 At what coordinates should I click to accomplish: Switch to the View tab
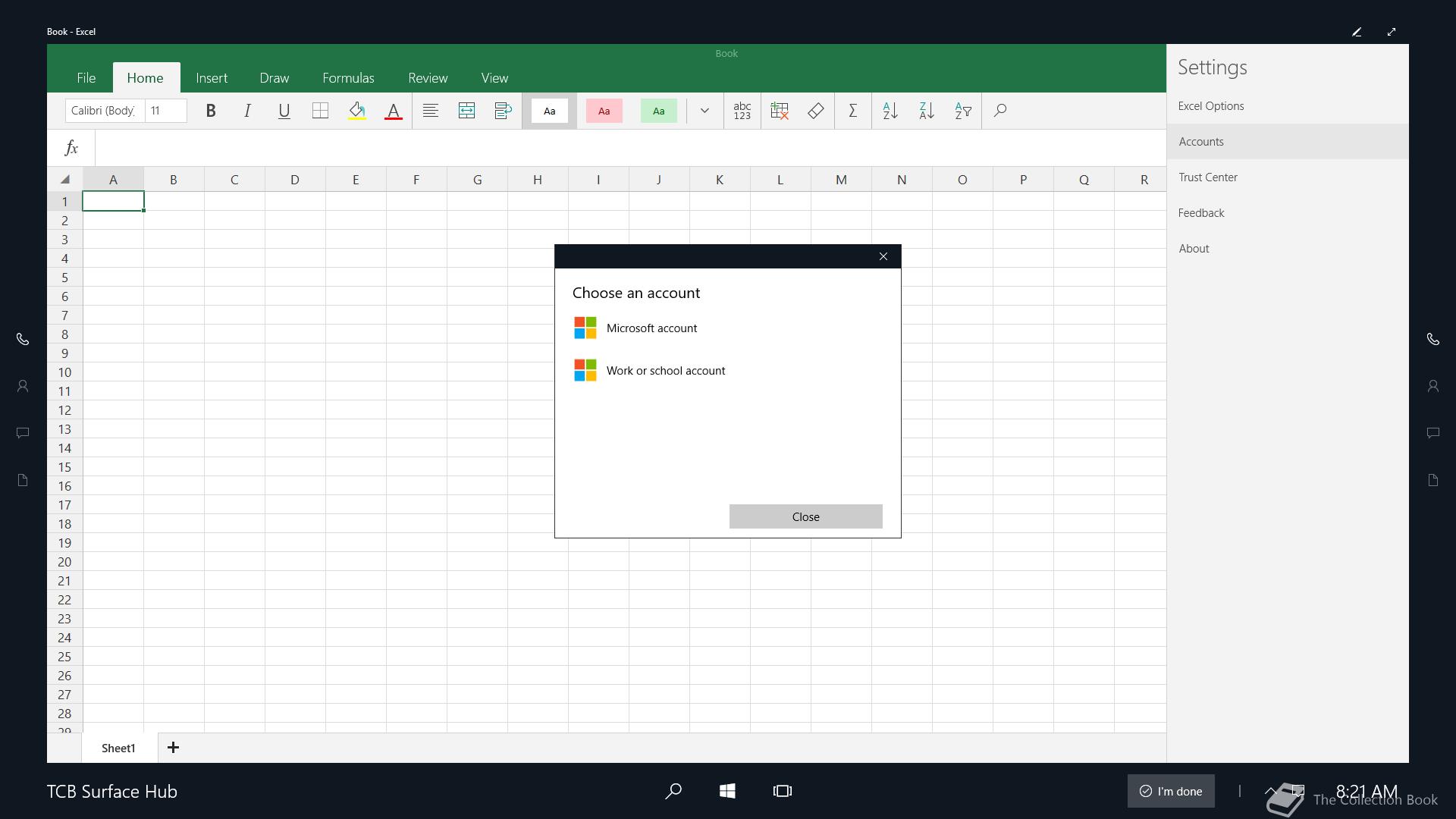[x=494, y=78]
